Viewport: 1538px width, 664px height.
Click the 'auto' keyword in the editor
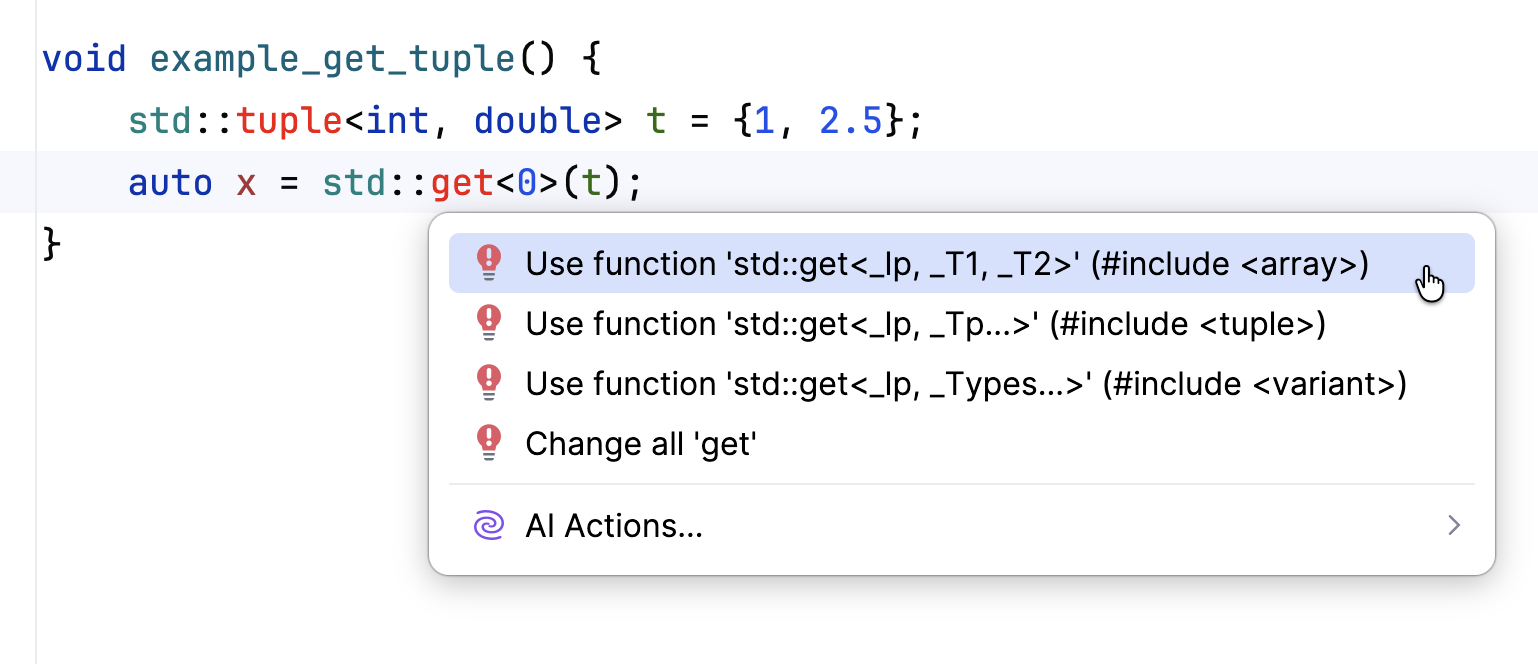coord(170,183)
